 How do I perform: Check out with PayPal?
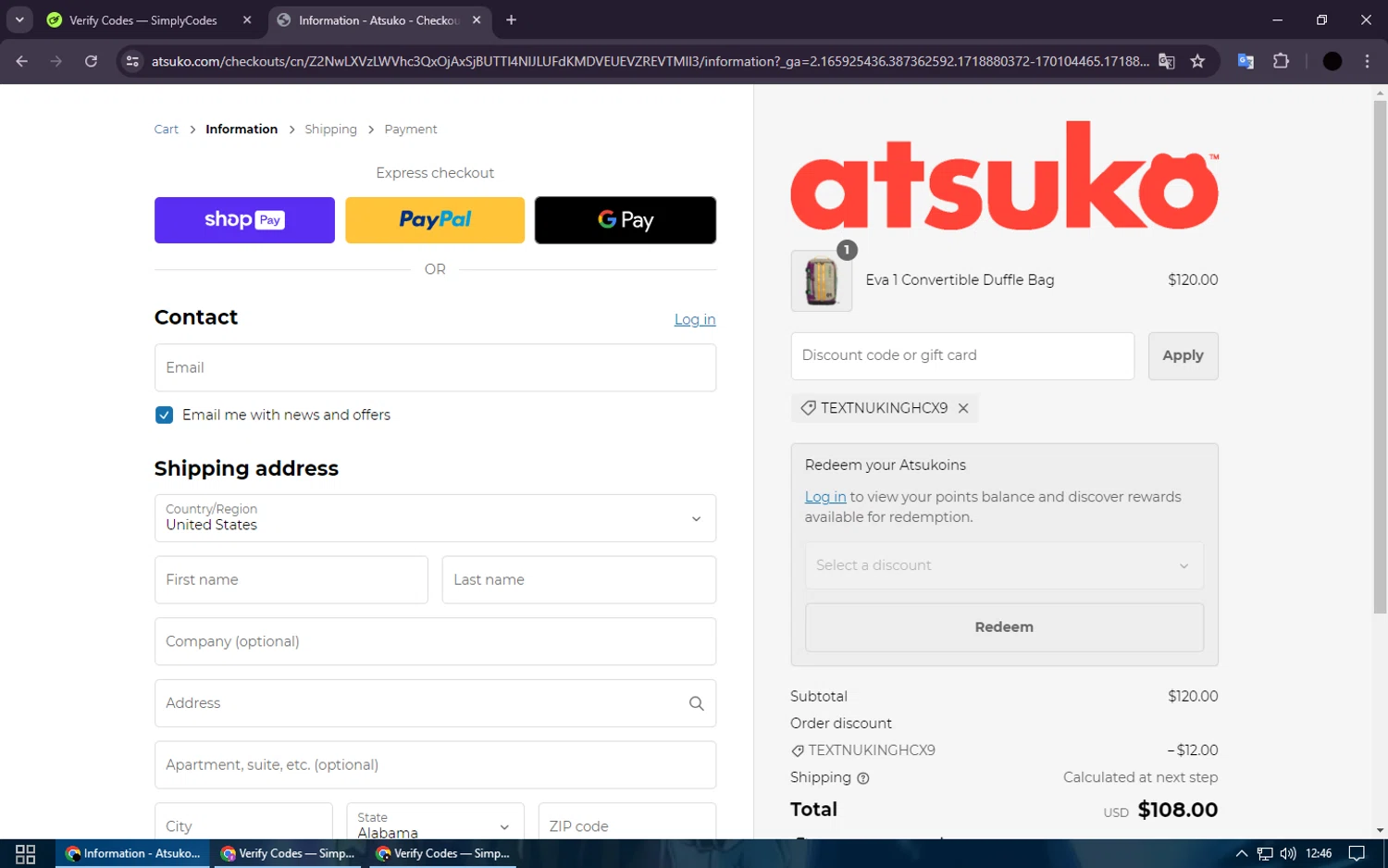click(x=435, y=220)
